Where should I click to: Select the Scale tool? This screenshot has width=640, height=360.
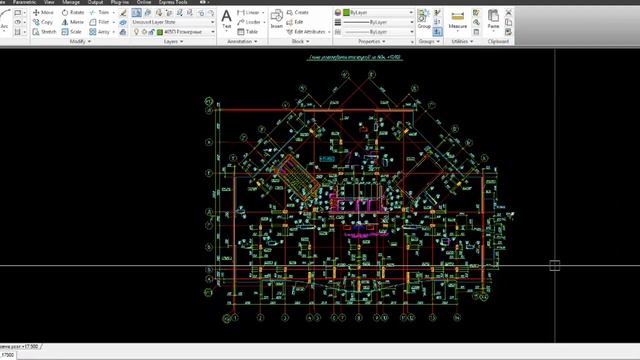tap(72, 32)
